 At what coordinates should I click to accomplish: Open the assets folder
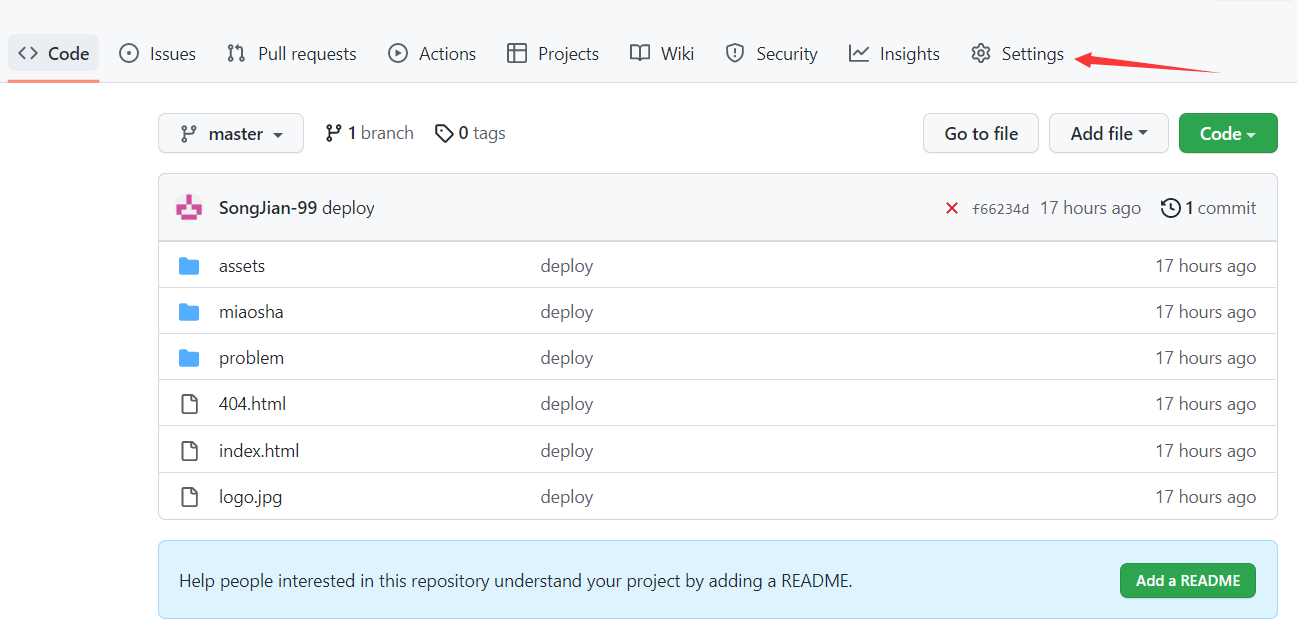(242, 266)
